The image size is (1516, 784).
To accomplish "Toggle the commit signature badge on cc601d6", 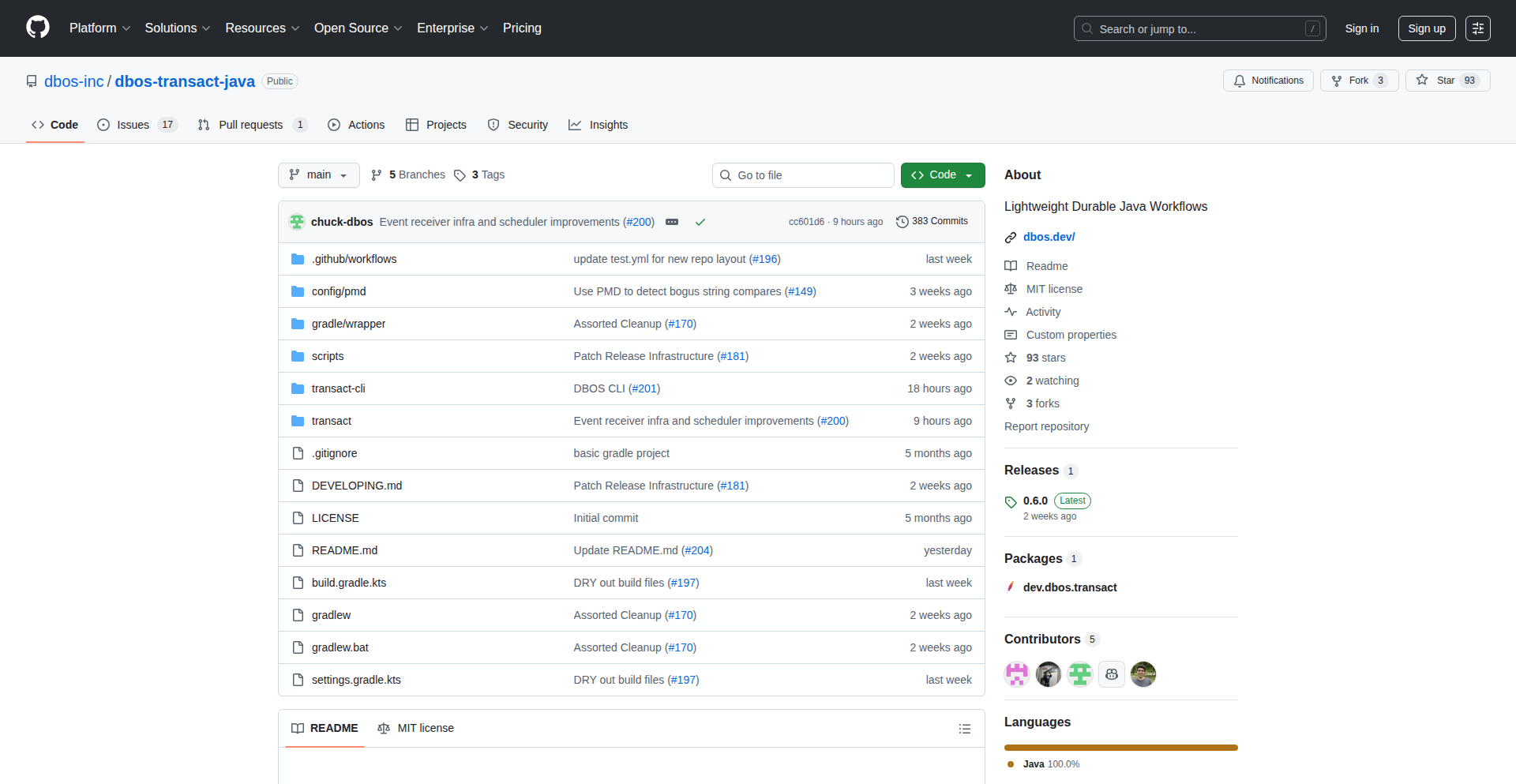I will [672, 222].
